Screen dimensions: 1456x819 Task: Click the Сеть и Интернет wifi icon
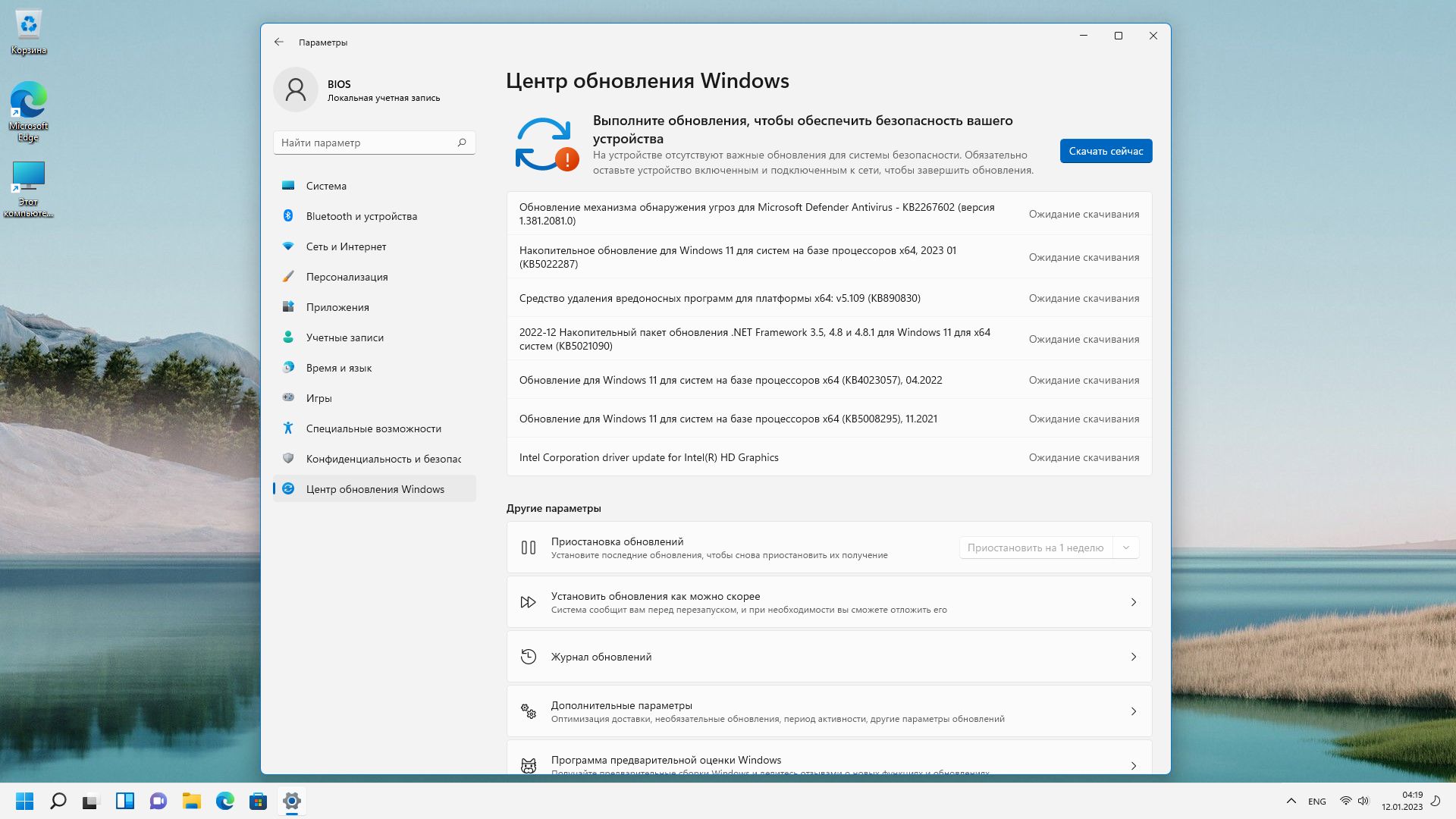pyautogui.click(x=288, y=246)
